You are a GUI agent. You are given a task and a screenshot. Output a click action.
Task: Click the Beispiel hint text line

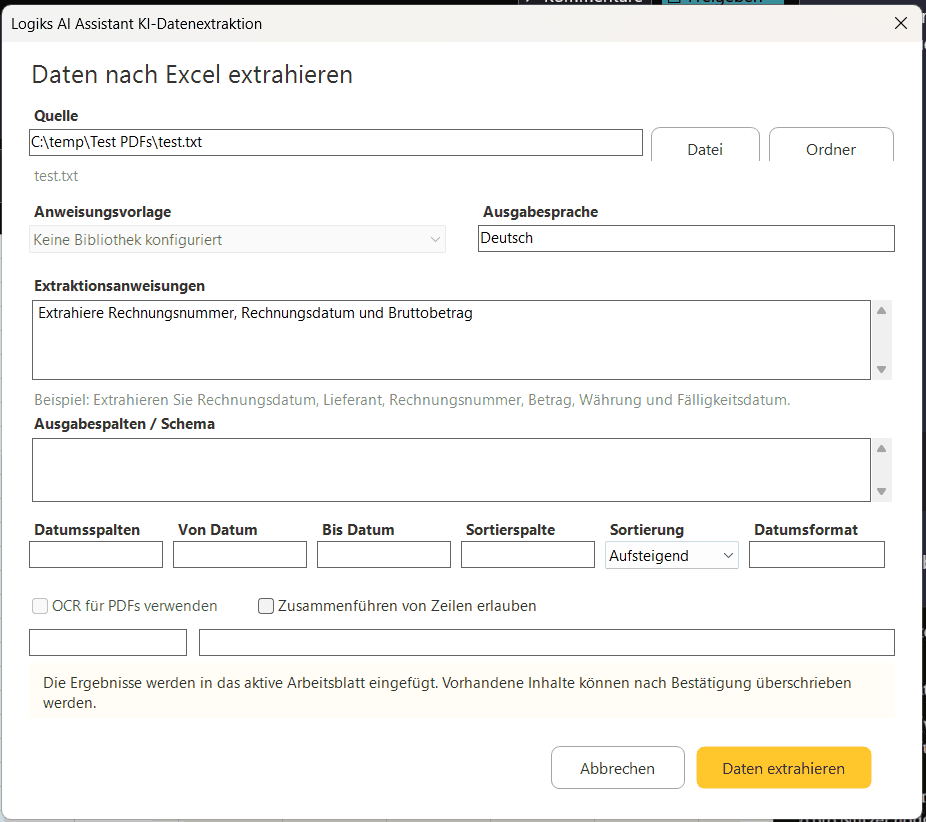coord(412,400)
